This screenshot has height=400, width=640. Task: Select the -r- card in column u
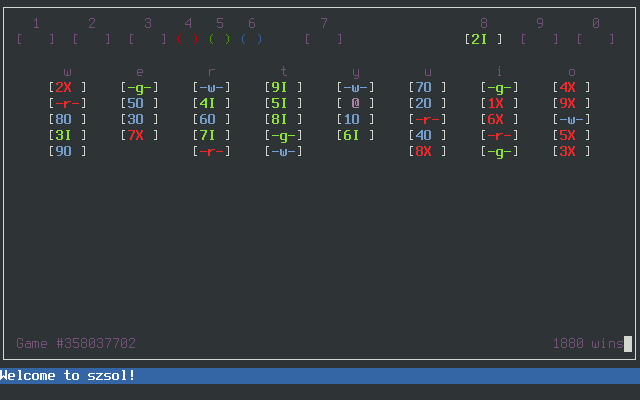pos(428,119)
